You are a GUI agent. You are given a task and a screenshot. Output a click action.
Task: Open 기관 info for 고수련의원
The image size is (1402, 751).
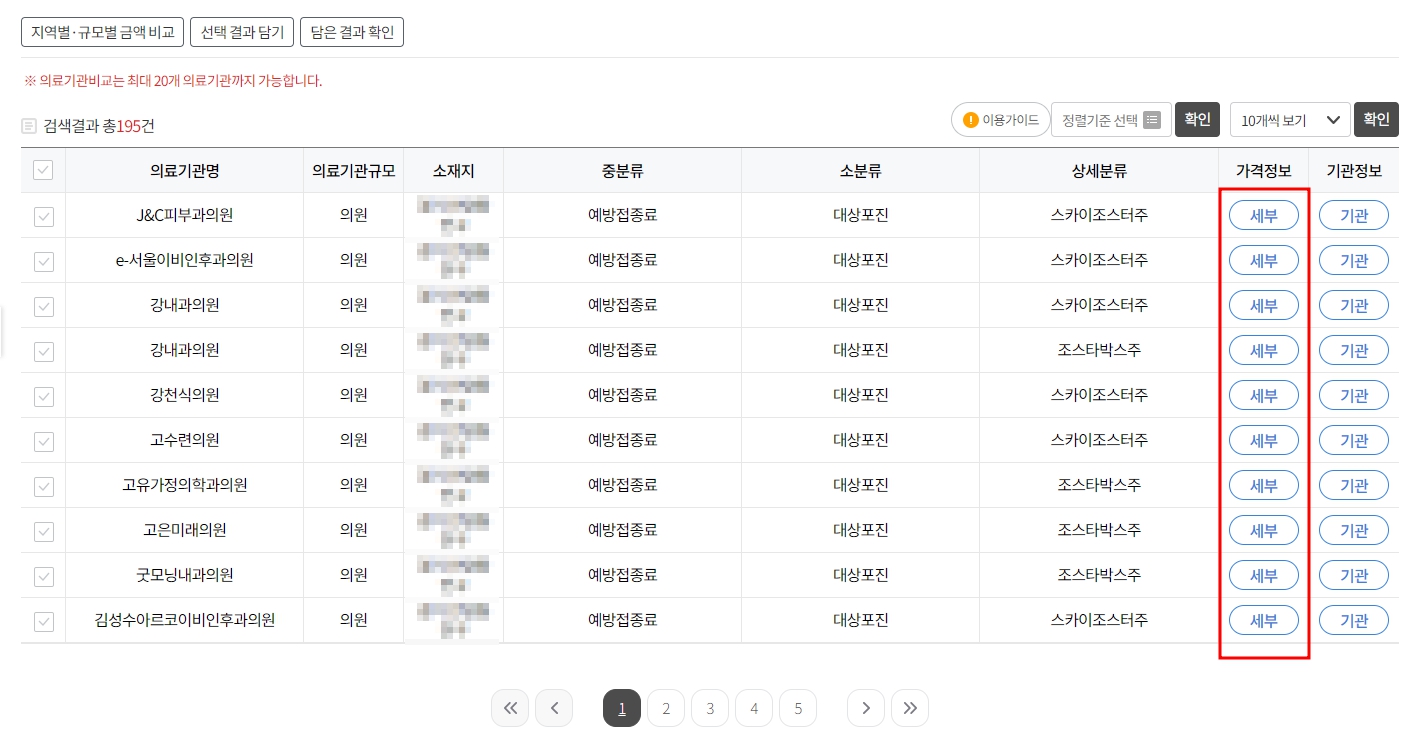point(1353,440)
